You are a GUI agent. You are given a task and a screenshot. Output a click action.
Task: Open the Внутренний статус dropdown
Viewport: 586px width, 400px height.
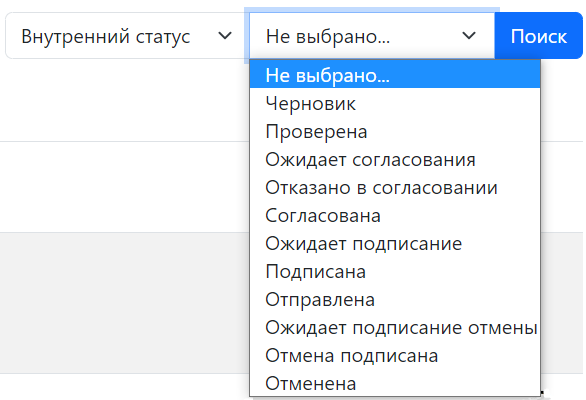click(127, 36)
